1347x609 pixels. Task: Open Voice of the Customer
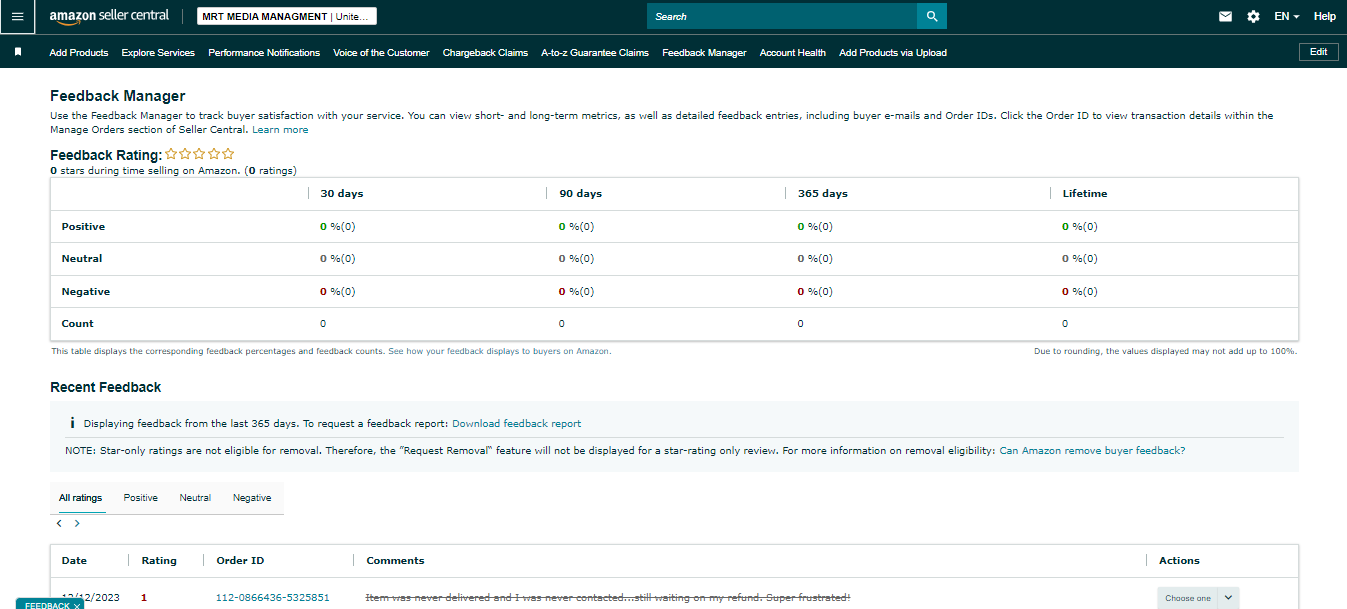[x=381, y=52]
